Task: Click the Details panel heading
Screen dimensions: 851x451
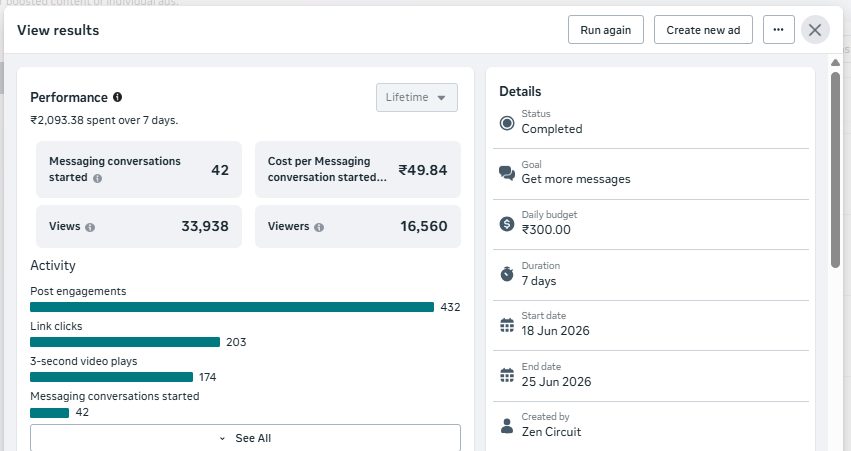Action: click(520, 92)
